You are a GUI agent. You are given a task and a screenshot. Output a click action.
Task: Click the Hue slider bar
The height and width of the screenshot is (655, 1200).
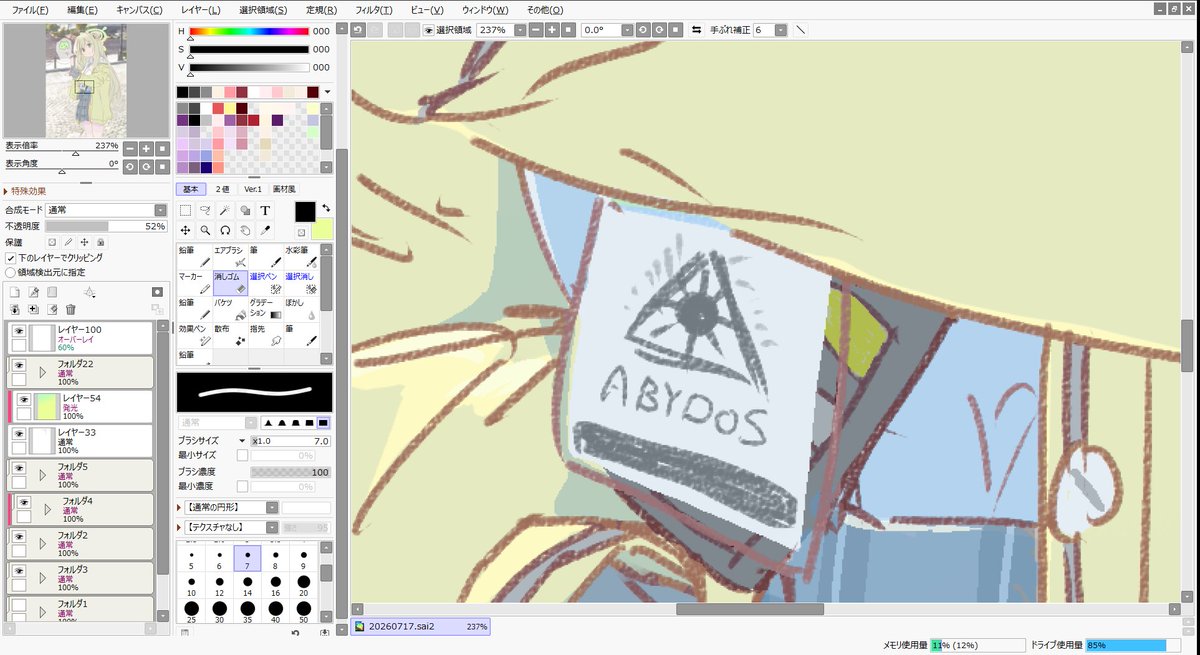pyautogui.click(x=249, y=31)
